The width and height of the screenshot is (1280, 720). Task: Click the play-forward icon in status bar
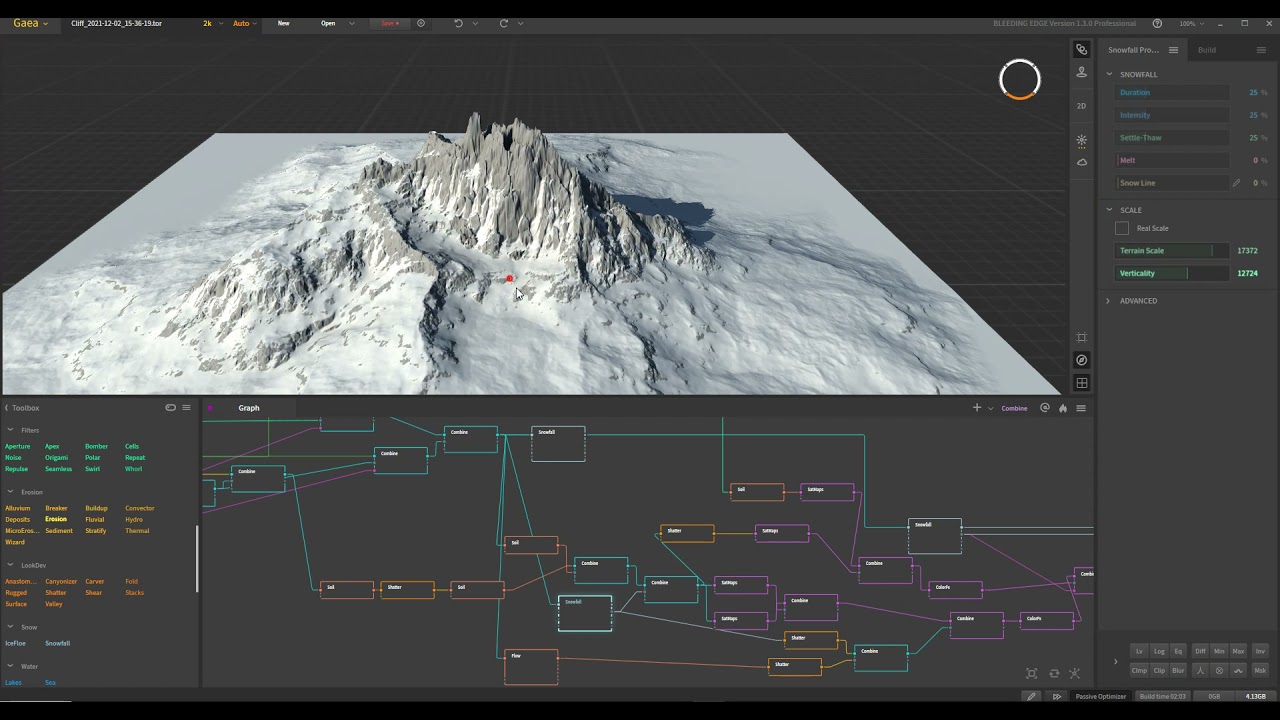click(1057, 696)
